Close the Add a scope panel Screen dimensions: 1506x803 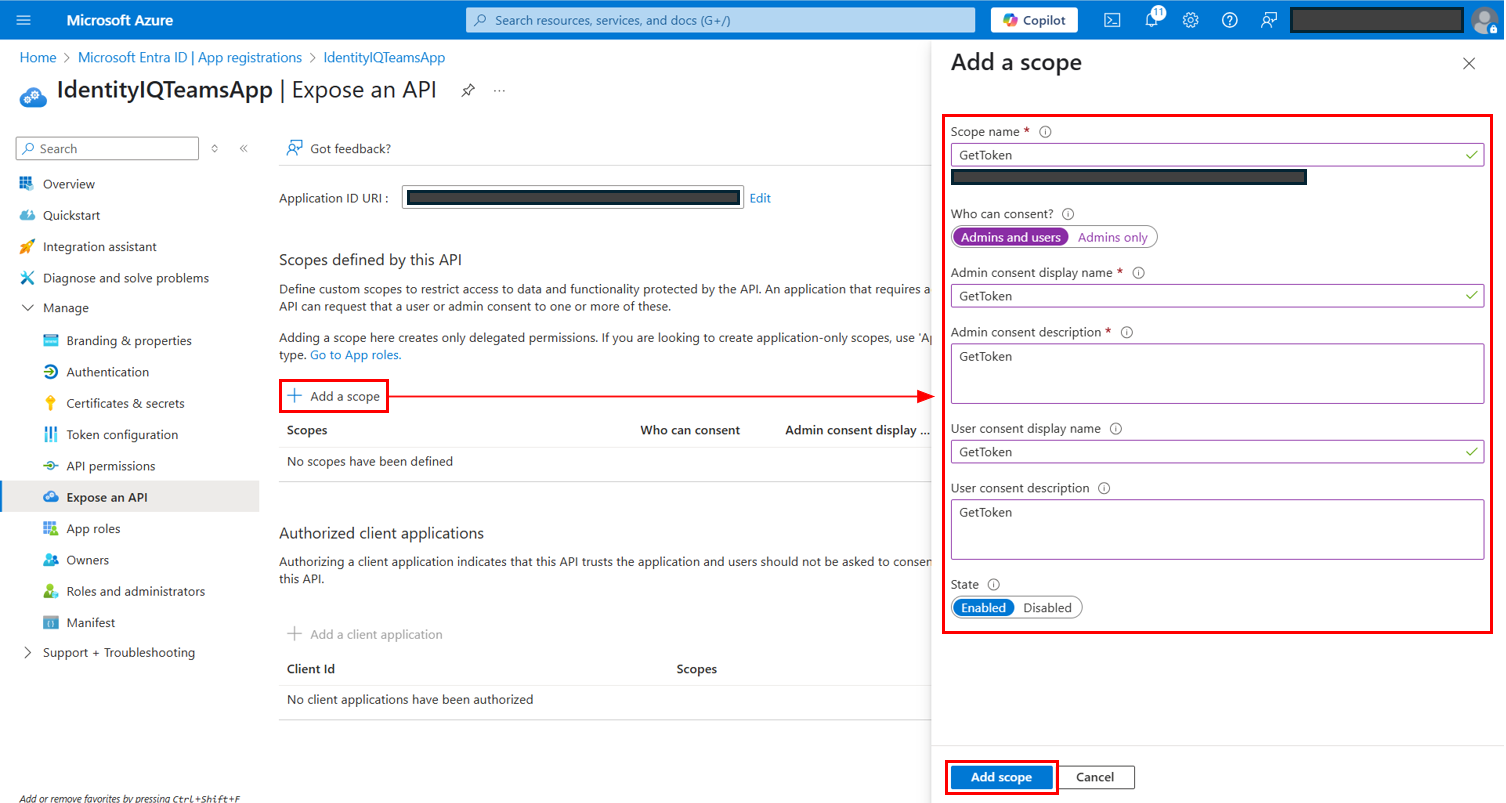pyautogui.click(x=1468, y=64)
